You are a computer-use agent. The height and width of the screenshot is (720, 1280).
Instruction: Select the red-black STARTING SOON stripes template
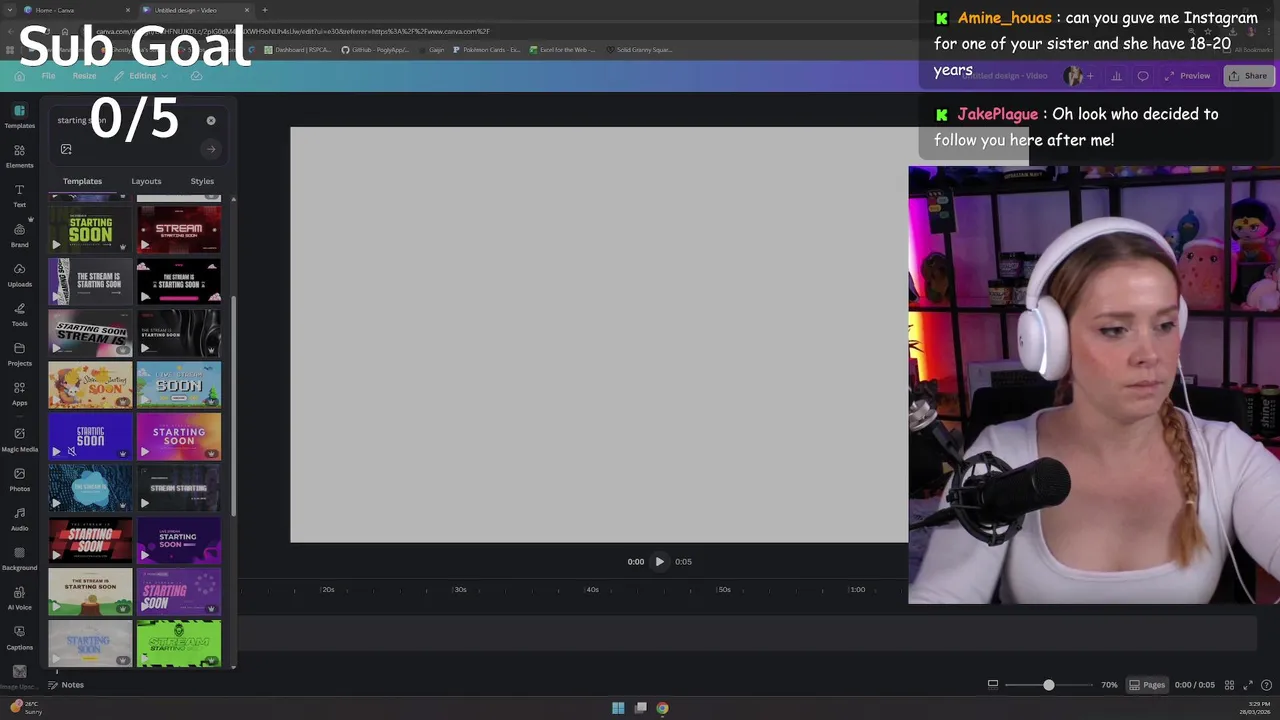point(90,541)
